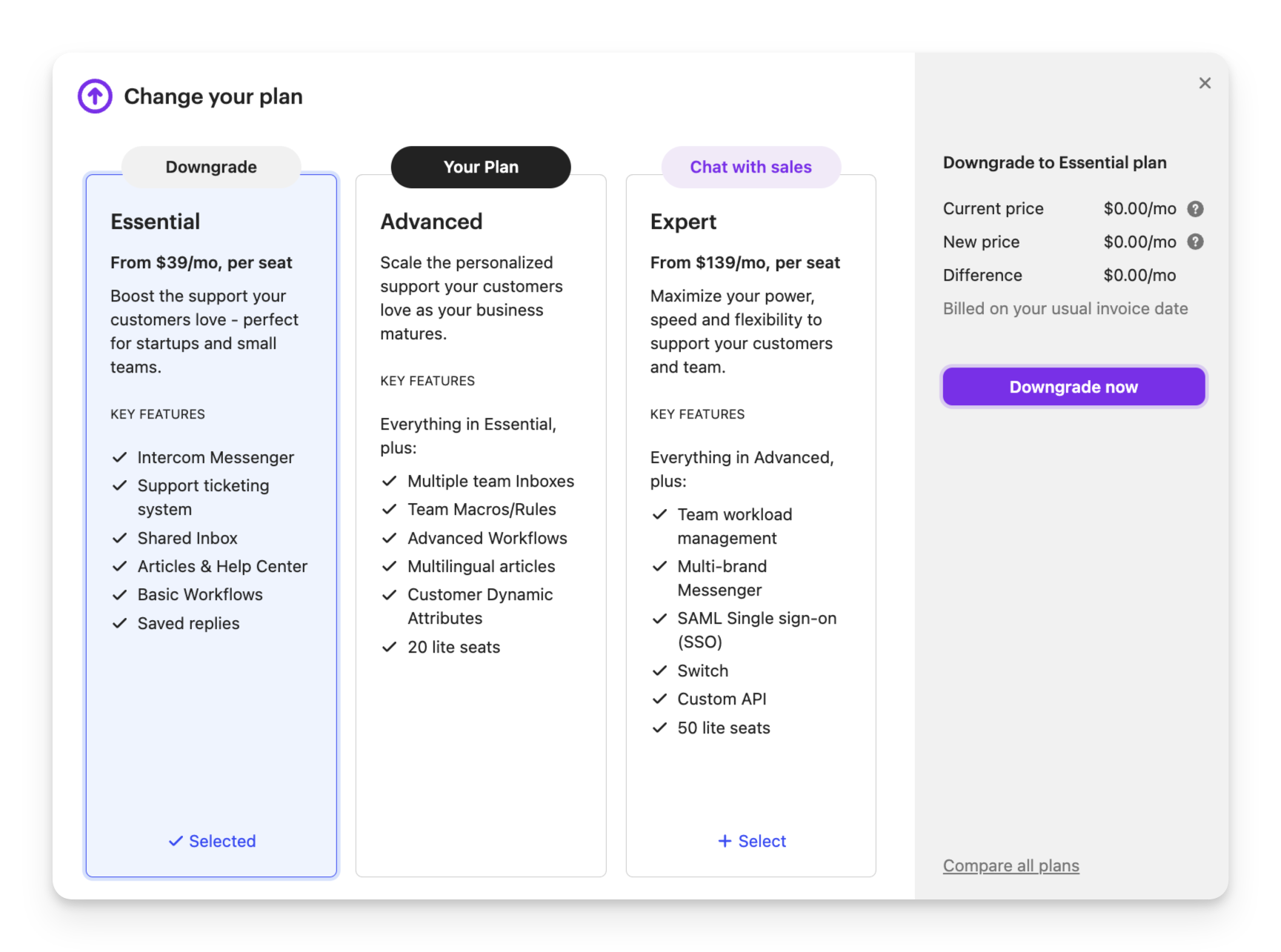Click checkmark next to Shared Inbox
1281x952 pixels.
[119, 539]
